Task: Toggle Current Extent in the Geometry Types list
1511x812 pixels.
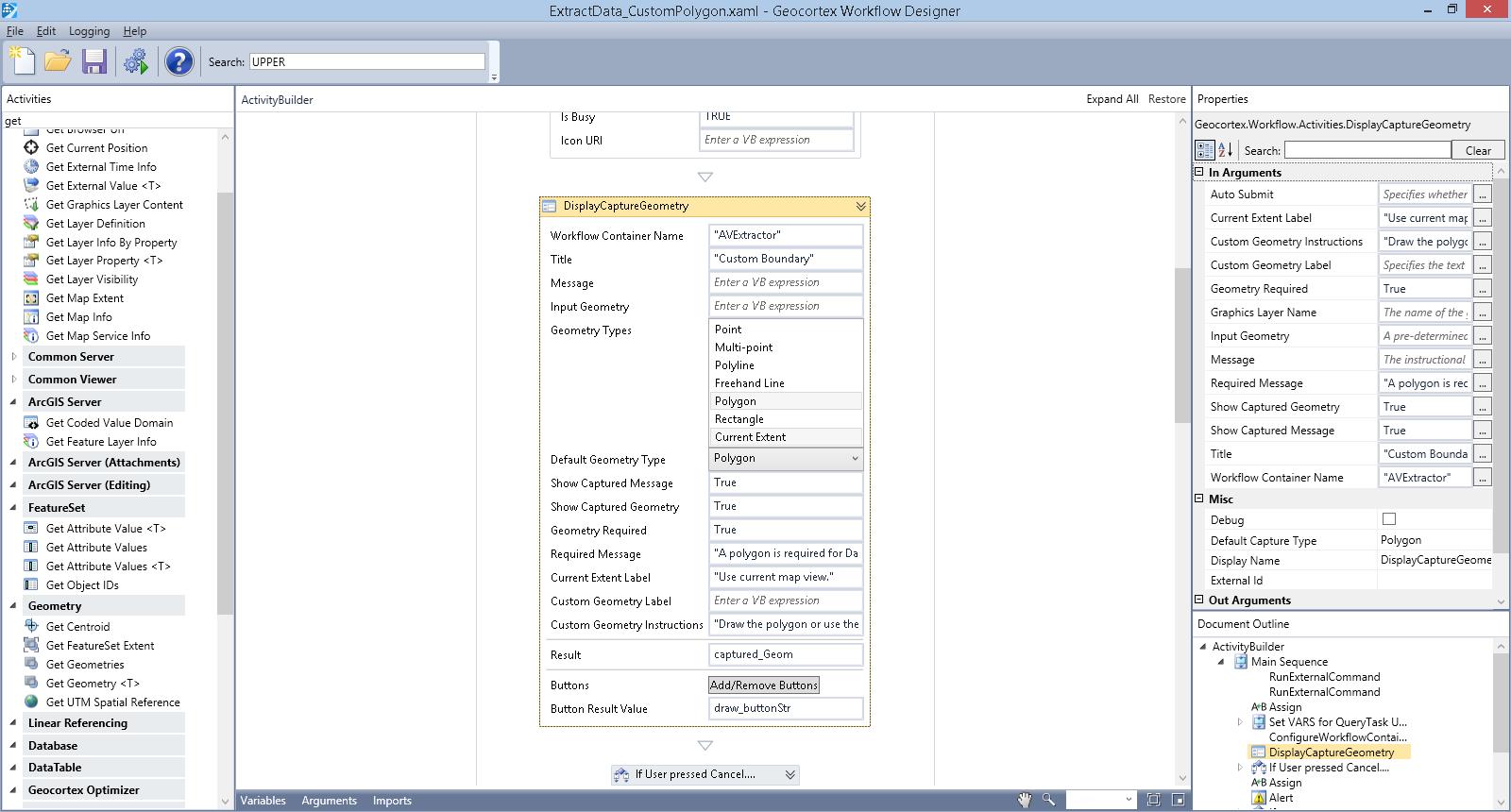Action: click(x=786, y=437)
